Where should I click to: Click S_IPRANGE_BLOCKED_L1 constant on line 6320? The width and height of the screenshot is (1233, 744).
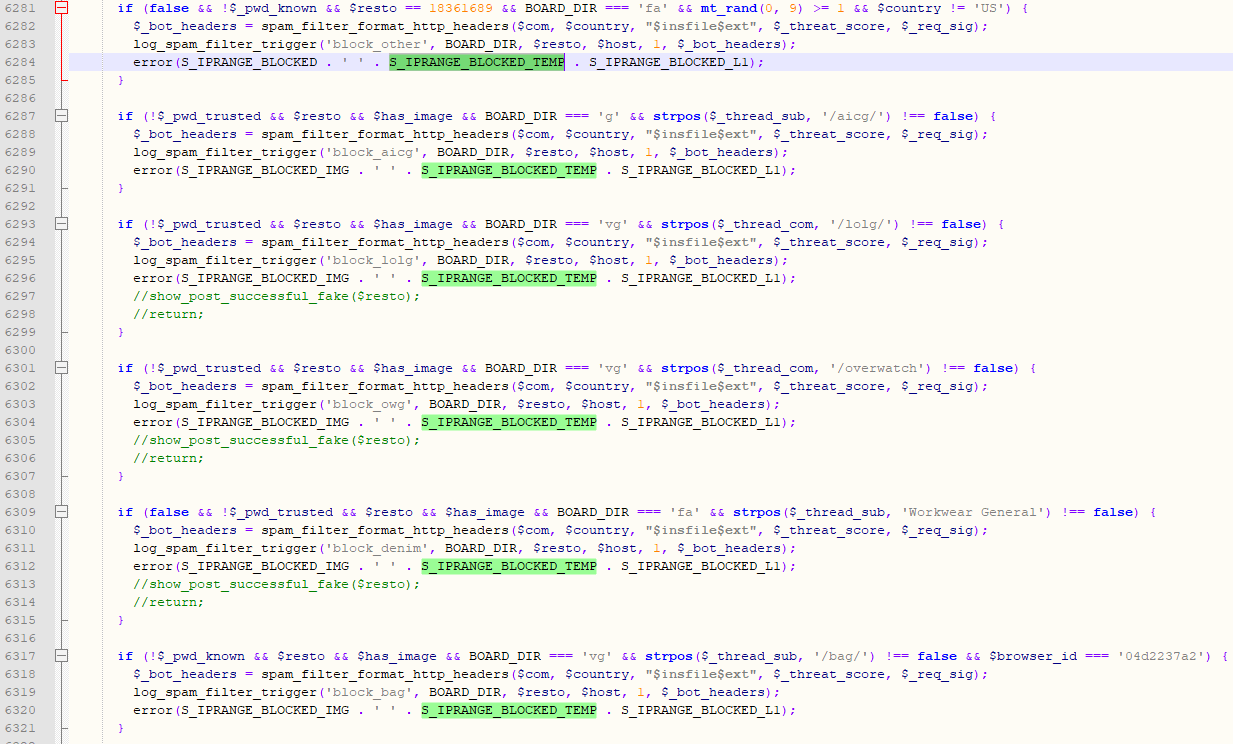(700, 710)
